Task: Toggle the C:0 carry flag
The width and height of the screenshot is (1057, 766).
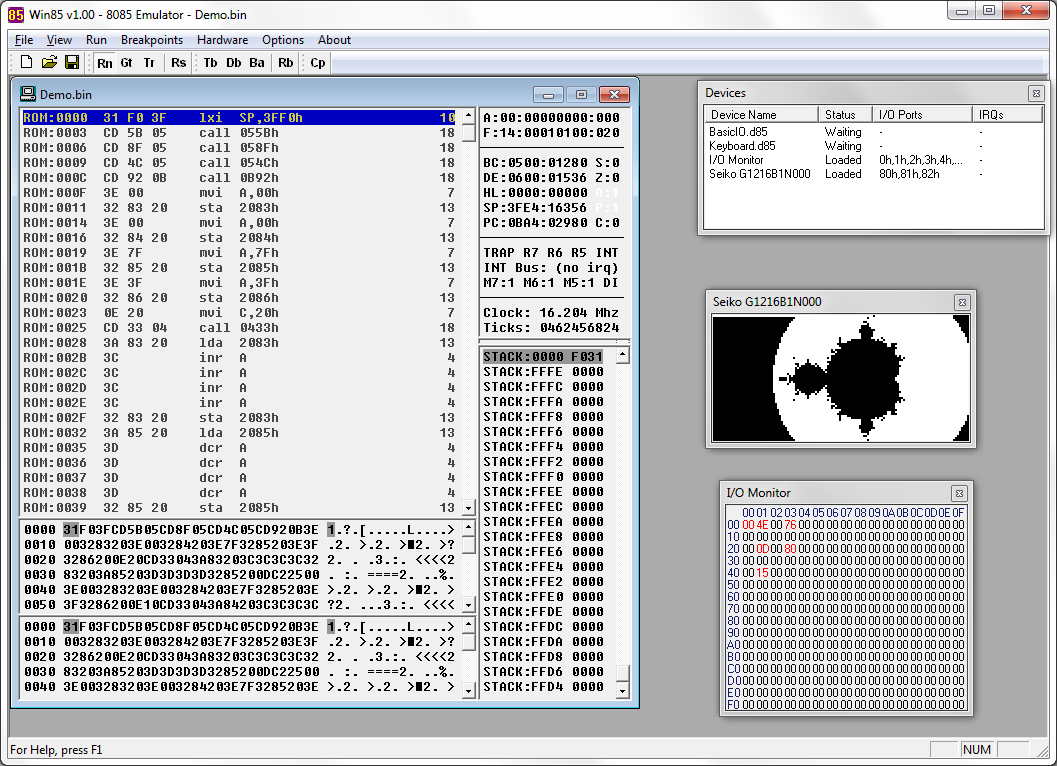Action: pos(607,223)
